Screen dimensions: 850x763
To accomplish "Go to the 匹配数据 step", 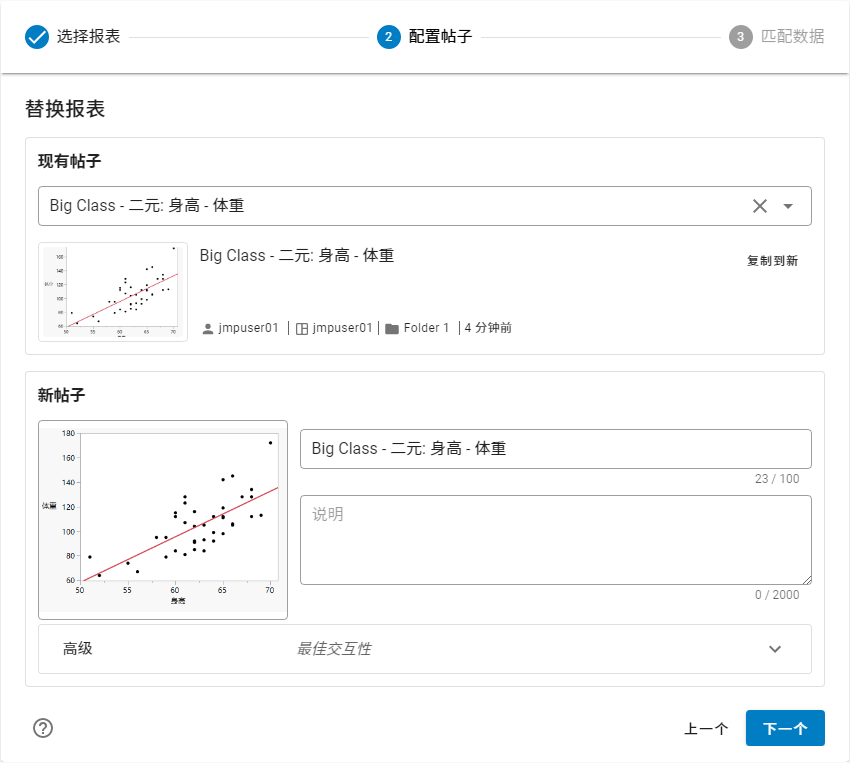I will pos(792,37).
